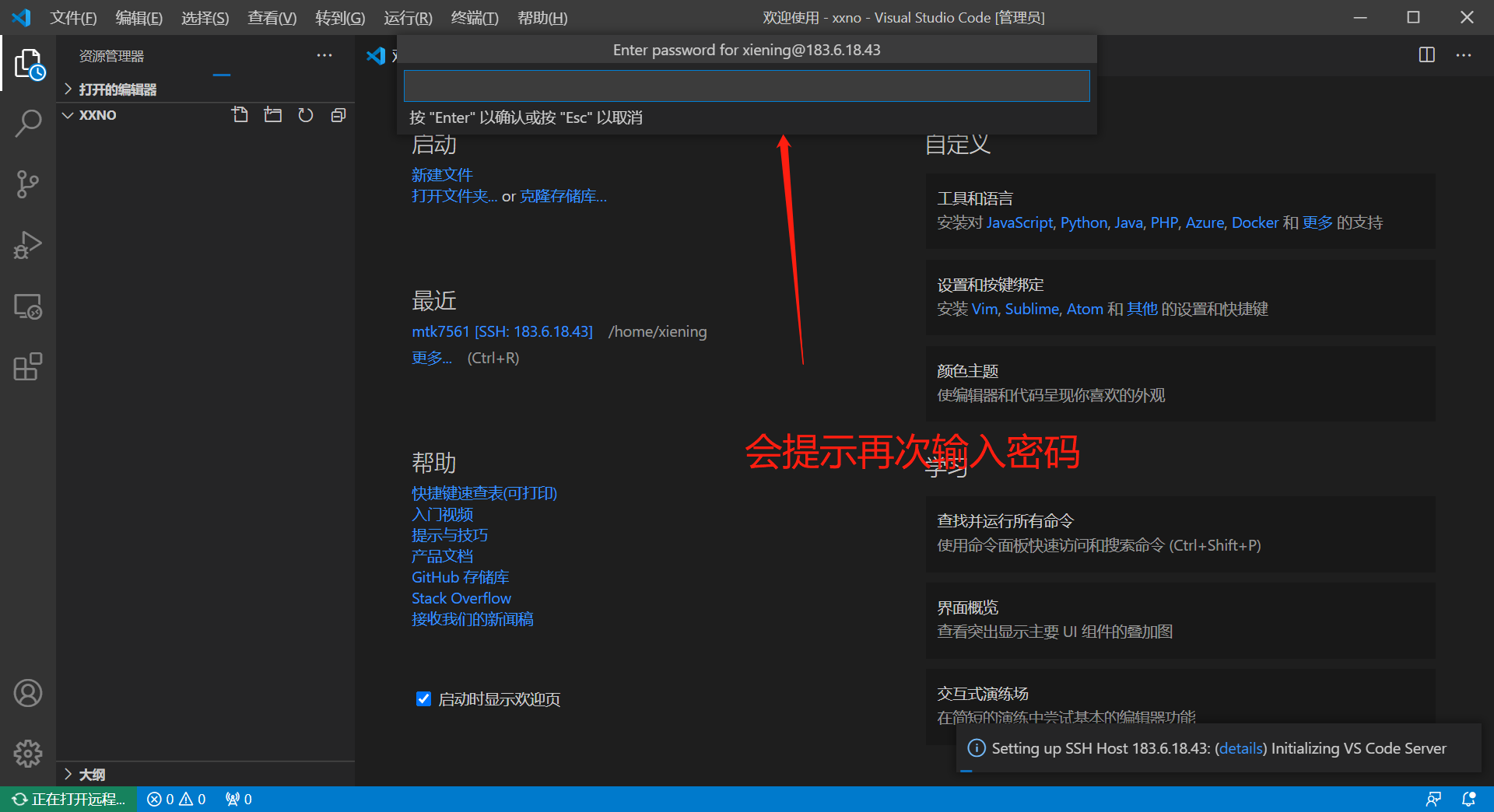This screenshot has width=1494, height=812.
Task: Open the 查找并运行所有命令 card
Action: [x=1180, y=534]
